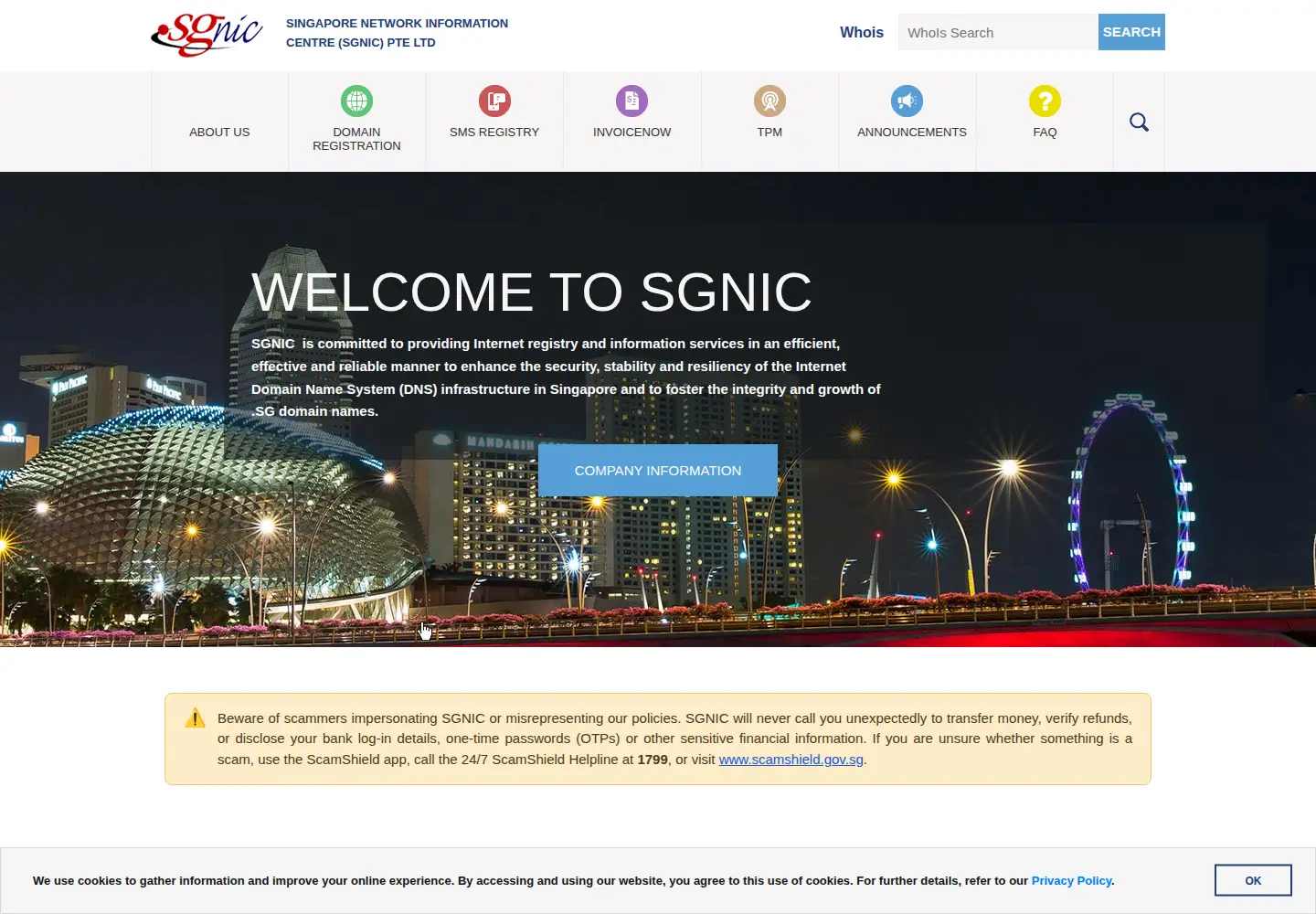Image resolution: width=1316 pixels, height=914 pixels.
Task: Select TPM menu label
Action: [769, 133]
